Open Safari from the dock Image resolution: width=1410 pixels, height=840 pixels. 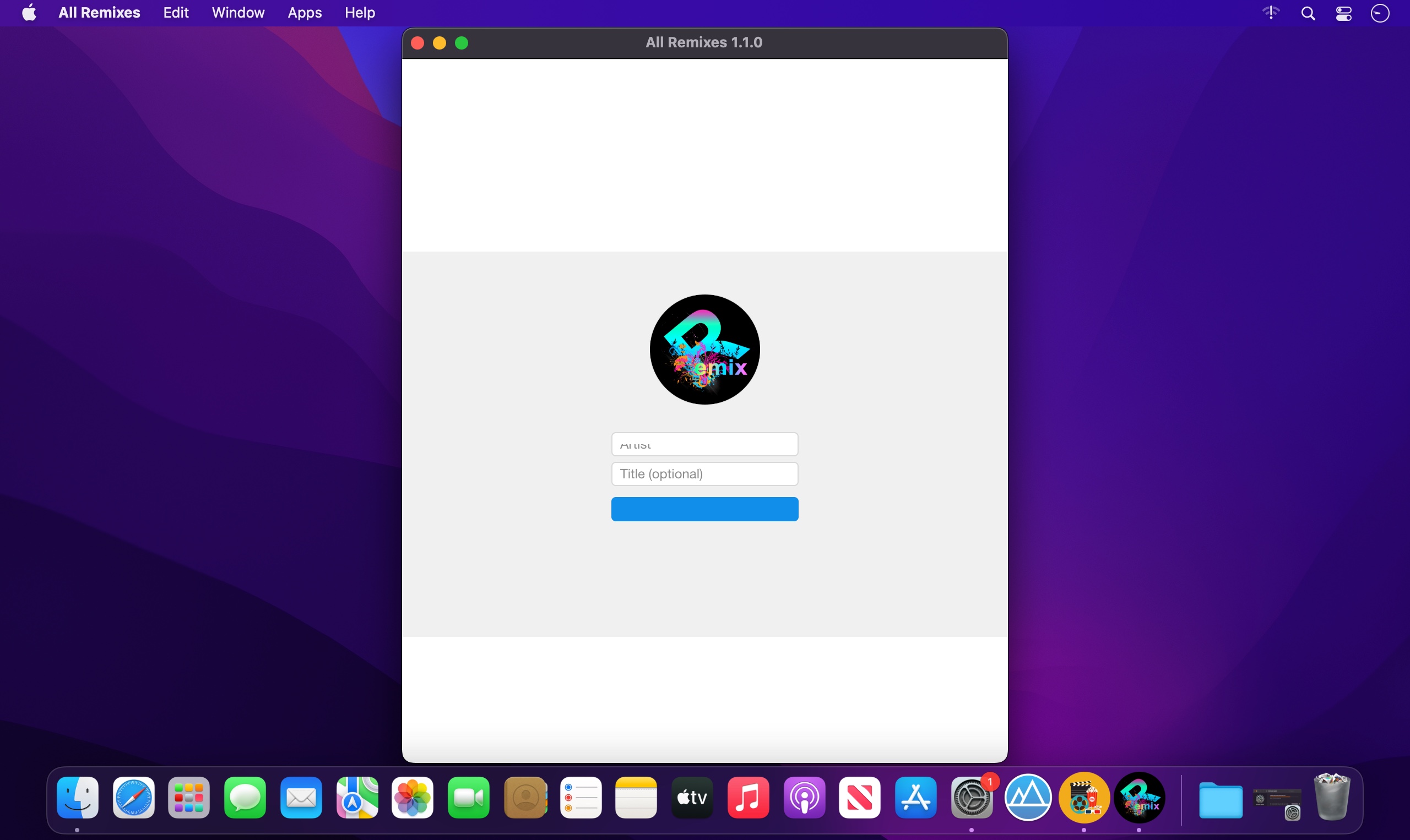(134, 798)
